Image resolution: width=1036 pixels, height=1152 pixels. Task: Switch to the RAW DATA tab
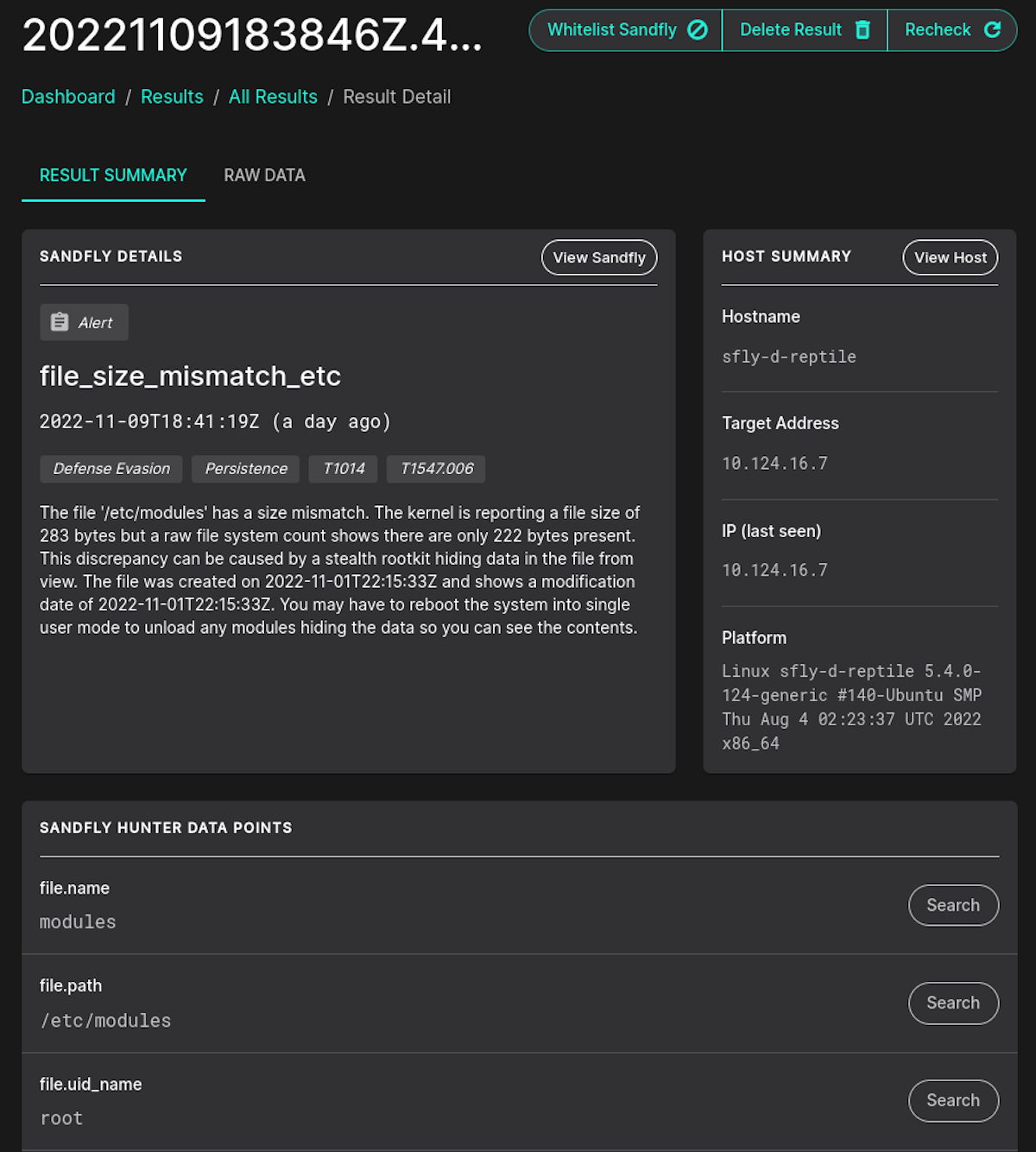click(264, 175)
